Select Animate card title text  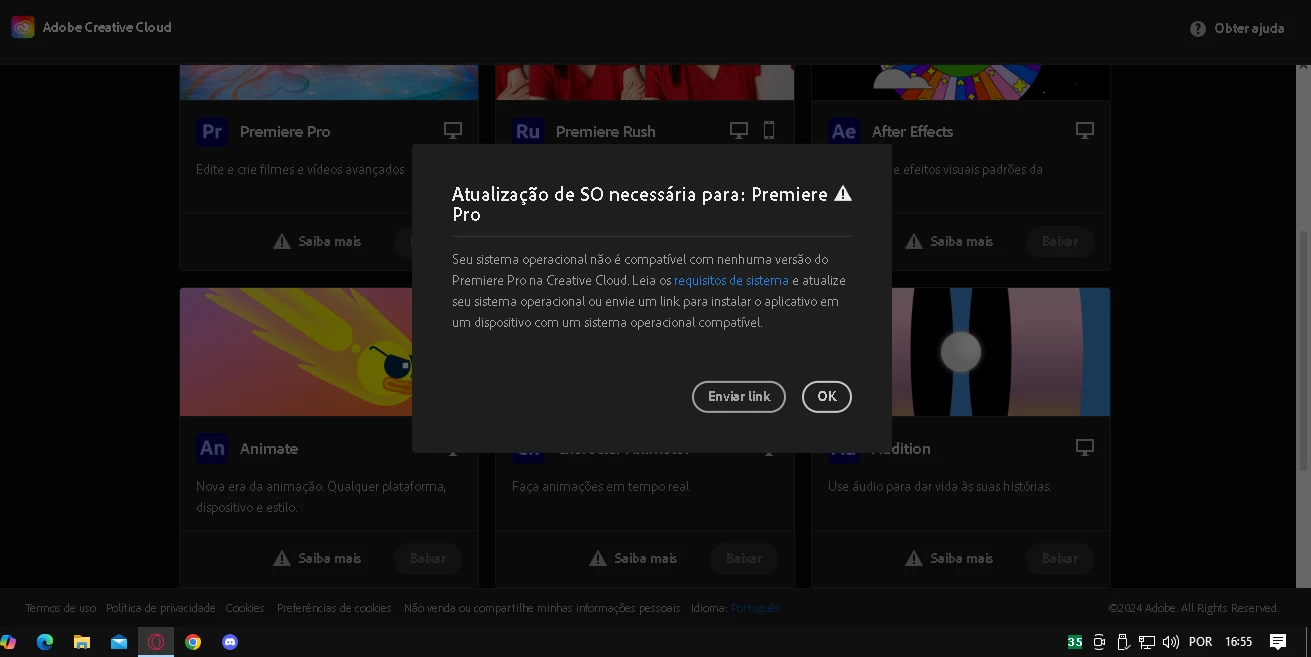(x=269, y=449)
